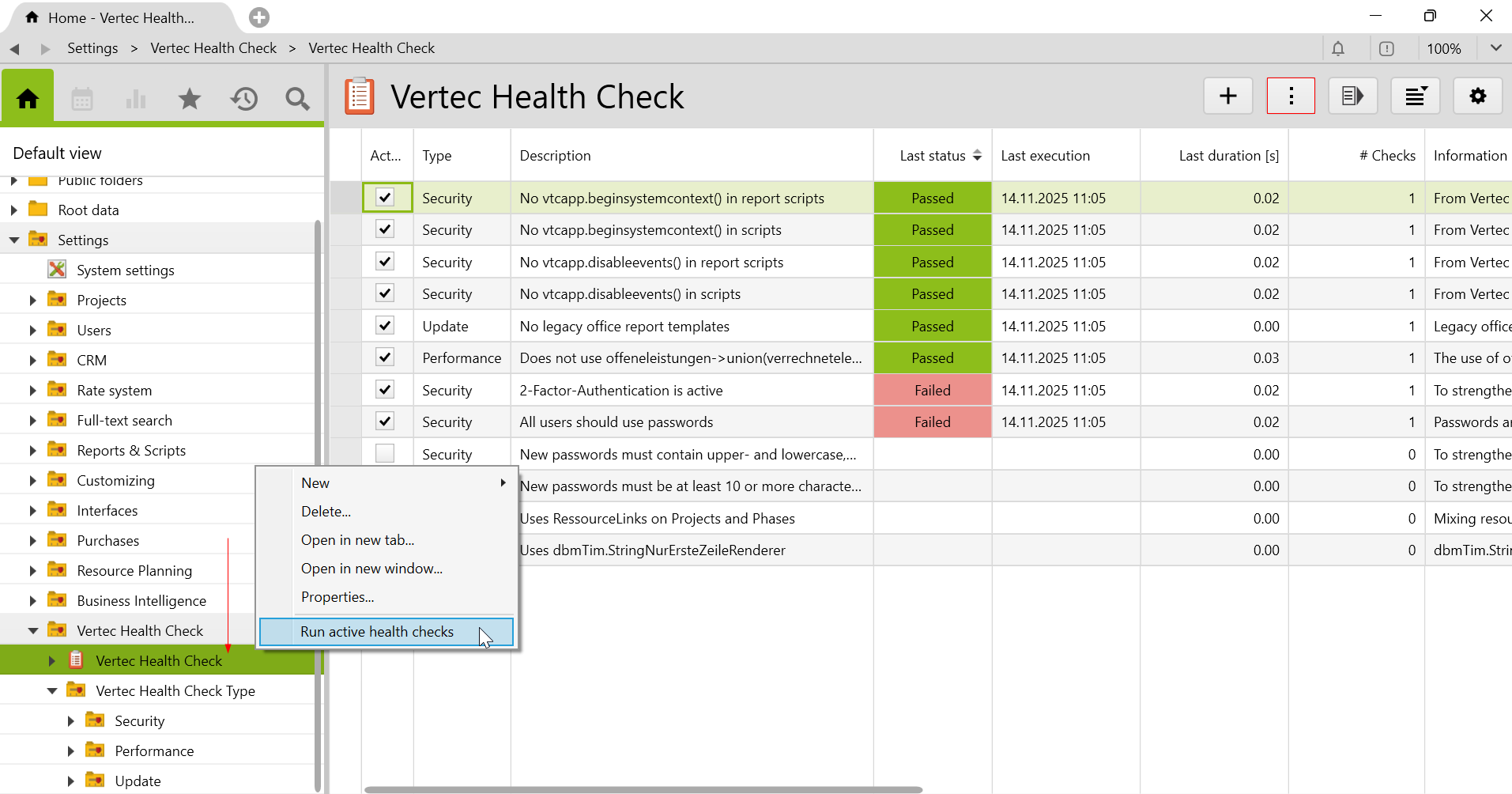Open the zoom level dropdown arrow
Screen dimensions: 1512x794
(1495, 48)
